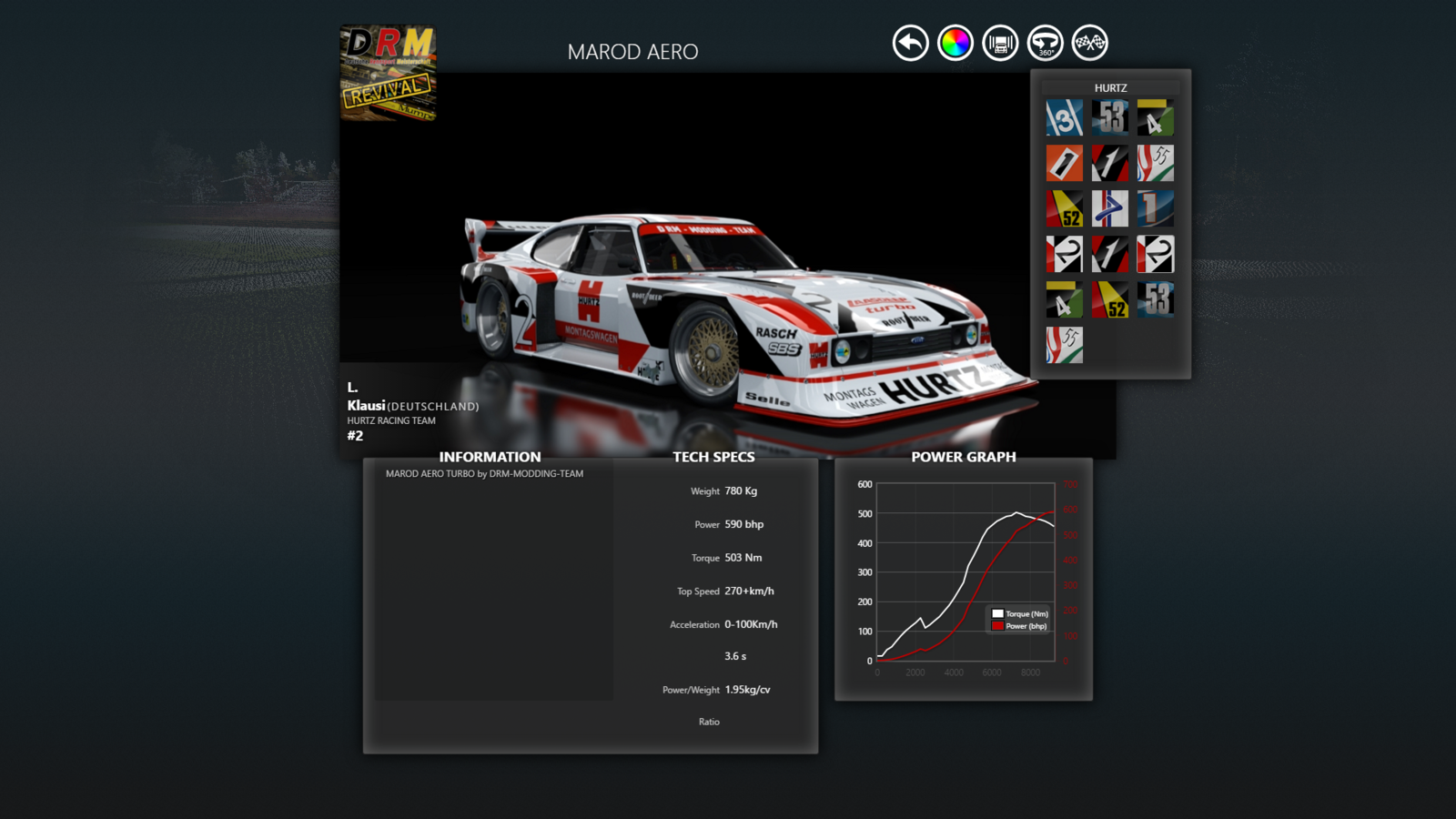1456x819 pixels.
Task: Click the Power (bhp) legend entry
Action: 1019,626
